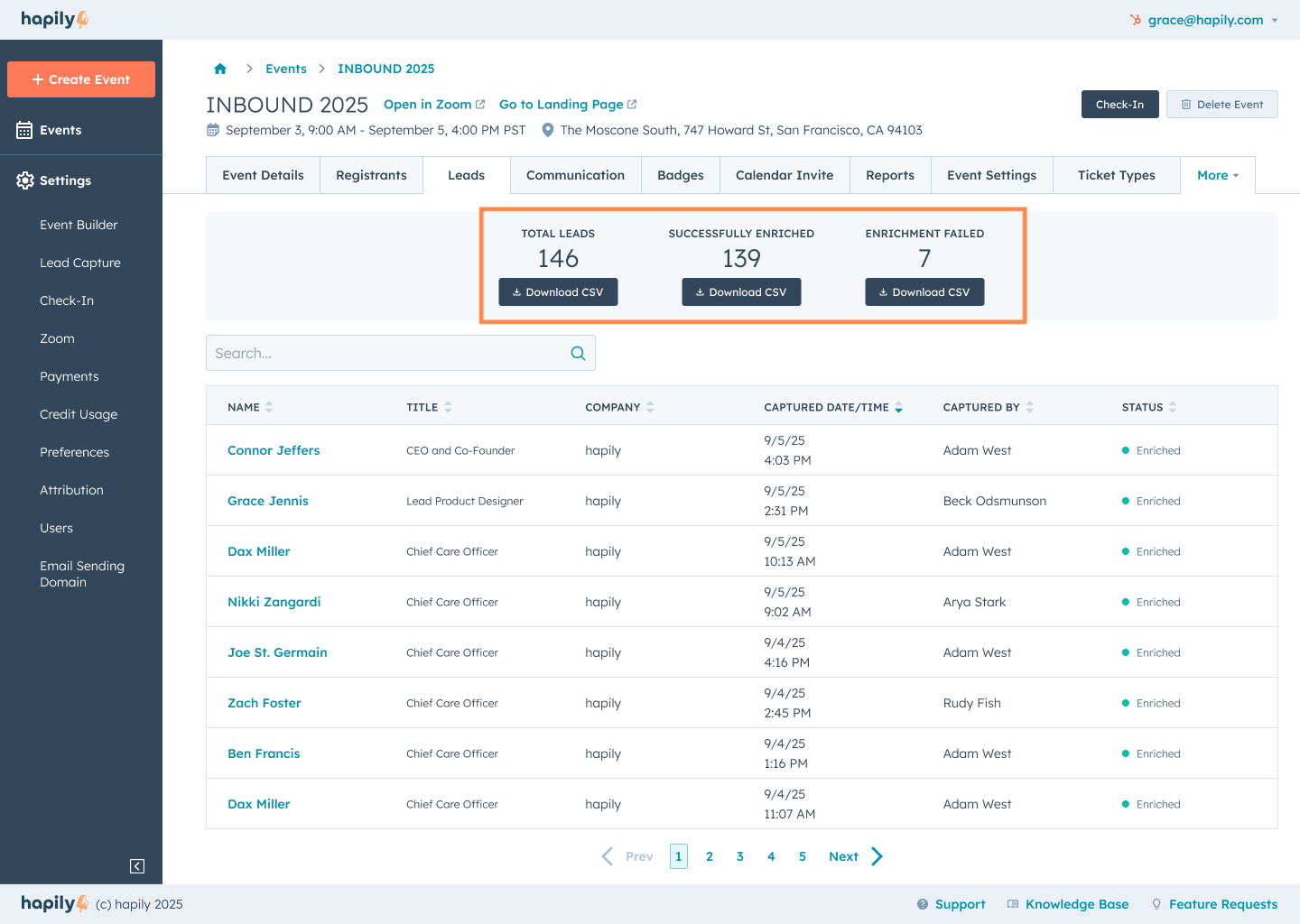Sort table by Company column arrows
Viewport: 1300px width, 924px height.
point(650,408)
